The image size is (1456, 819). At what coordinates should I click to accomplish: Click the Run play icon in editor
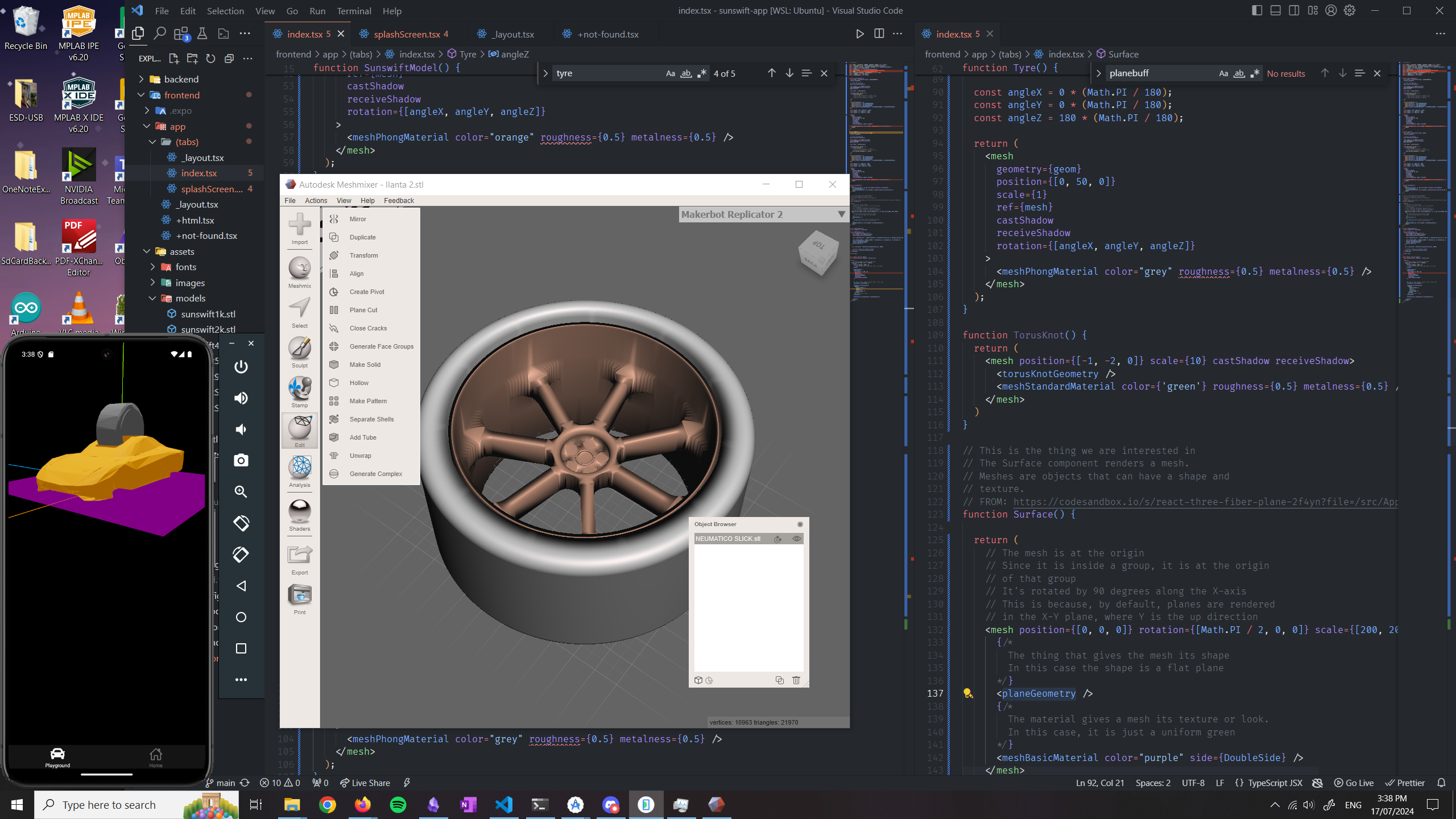[x=860, y=34]
